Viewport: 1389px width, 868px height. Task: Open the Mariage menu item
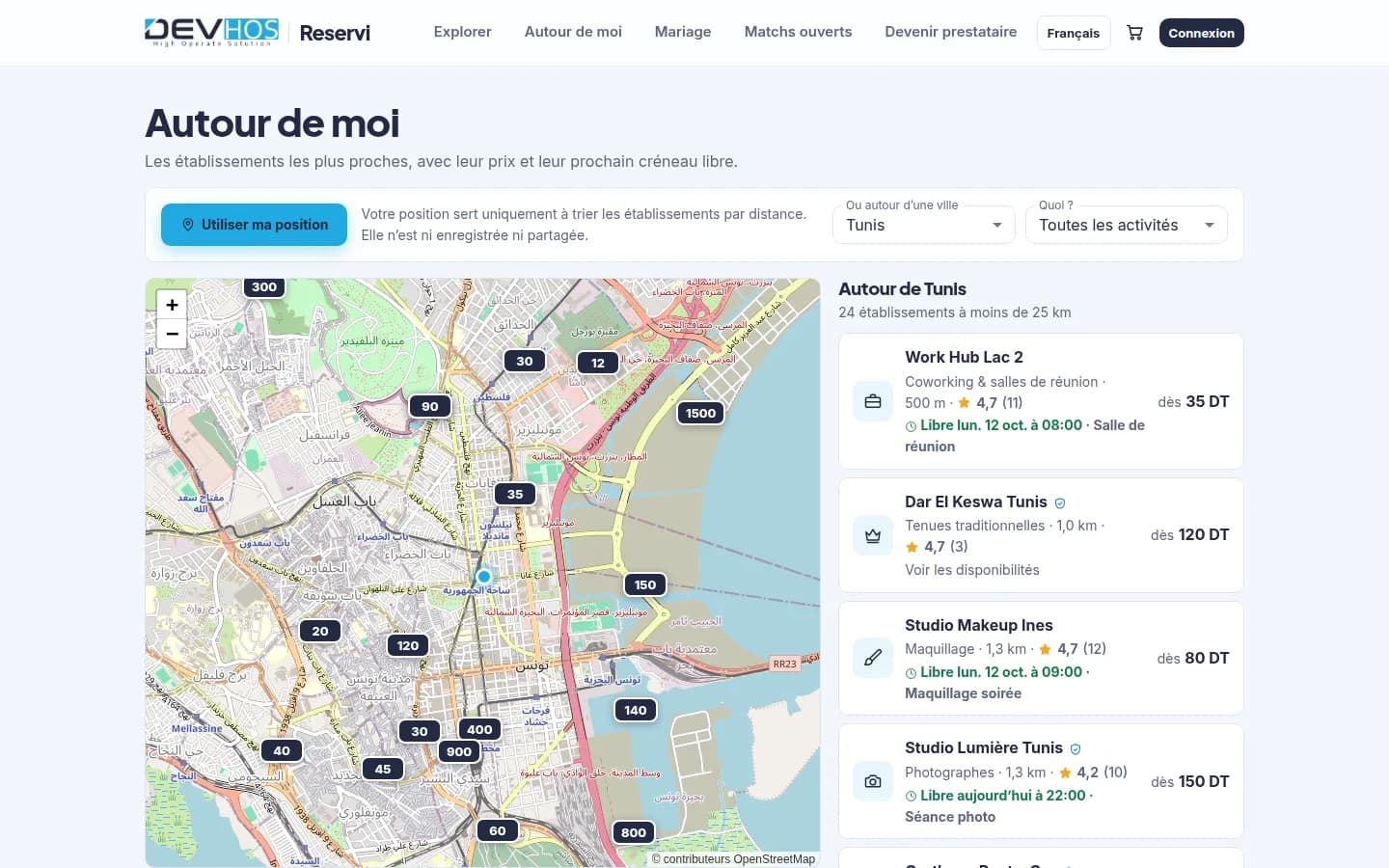click(x=683, y=32)
